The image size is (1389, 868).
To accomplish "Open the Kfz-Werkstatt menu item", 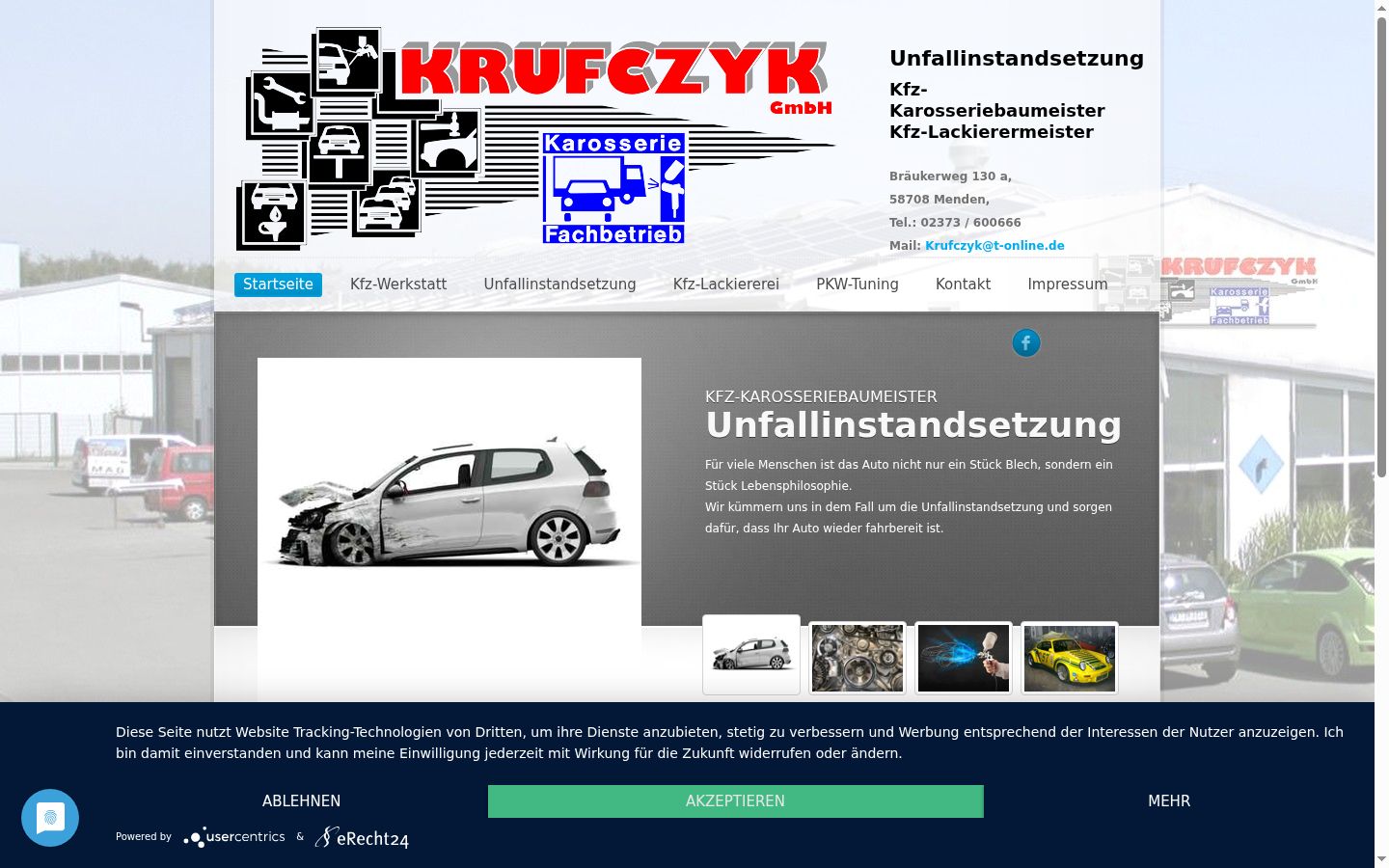I will (x=398, y=285).
